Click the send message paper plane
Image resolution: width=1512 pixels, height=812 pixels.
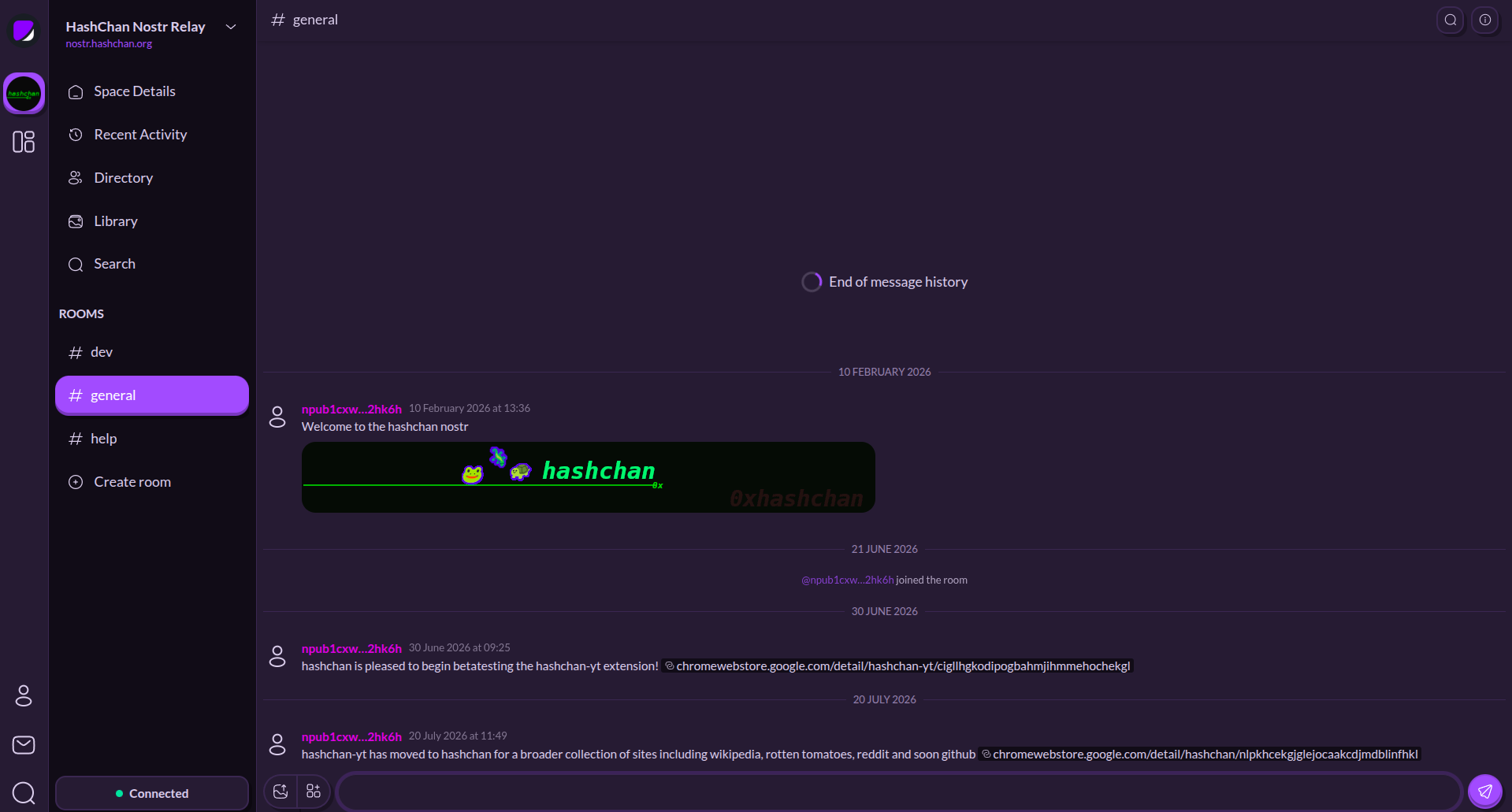pyautogui.click(x=1485, y=792)
